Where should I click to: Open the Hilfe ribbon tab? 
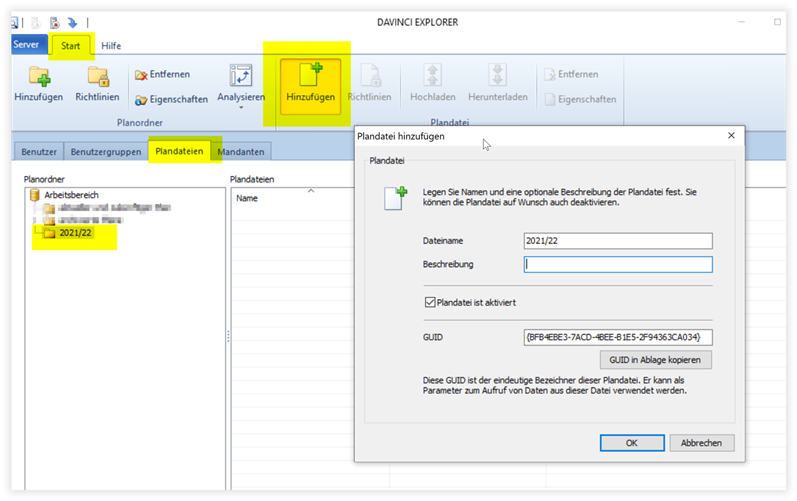pyautogui.click(x=111, y=45)
